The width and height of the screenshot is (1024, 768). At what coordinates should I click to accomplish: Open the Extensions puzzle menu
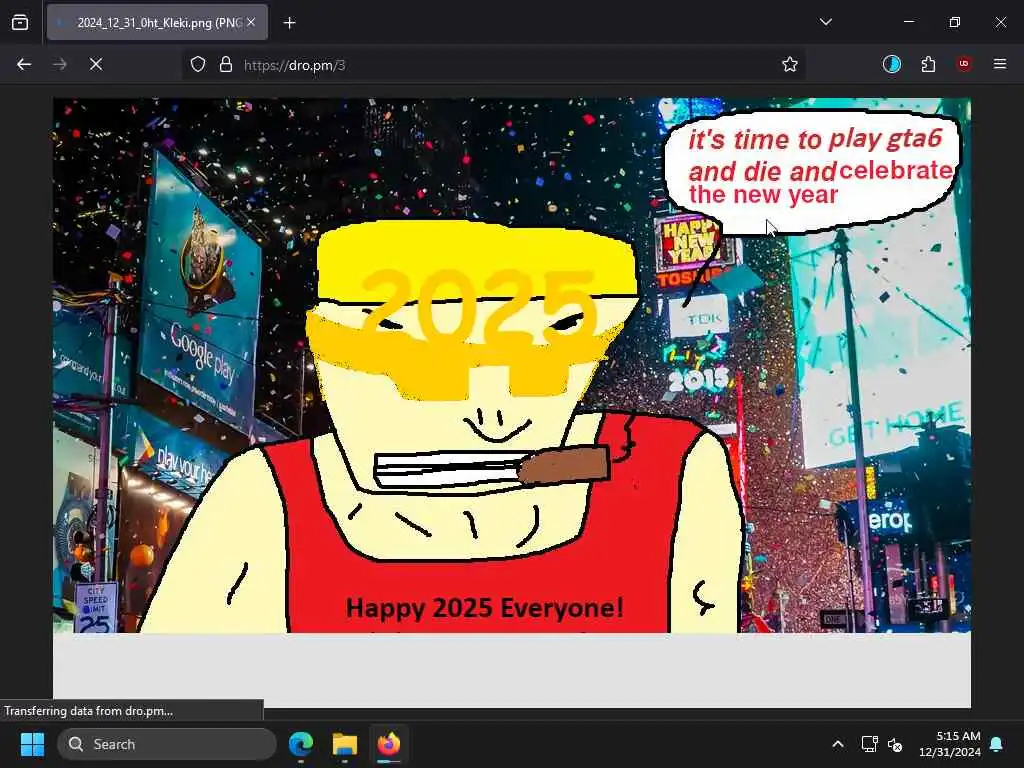click(x=928, y=64)
